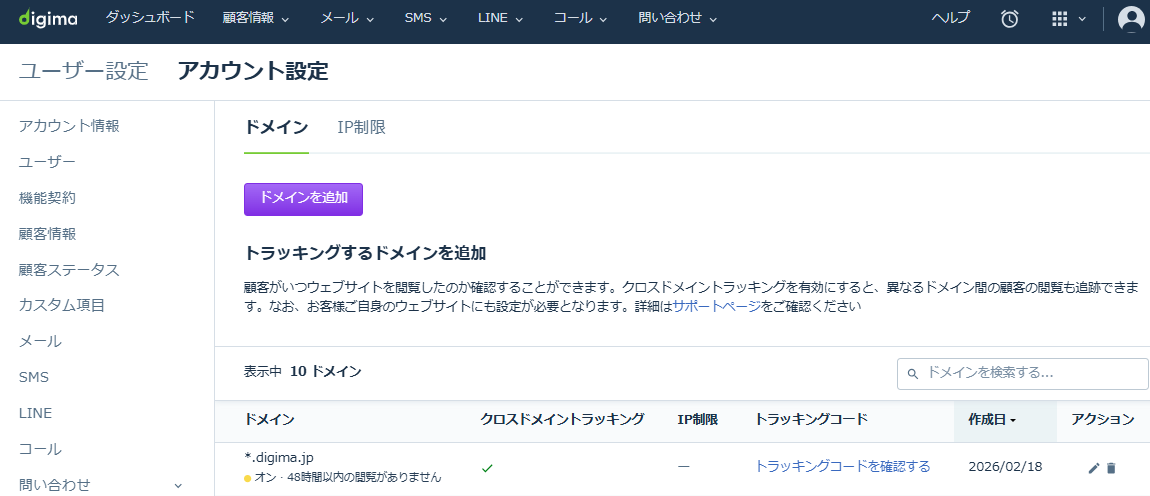Click the クロスドメイントラッキング column header
The image size is (1150, 496).
tap(563, 420)
